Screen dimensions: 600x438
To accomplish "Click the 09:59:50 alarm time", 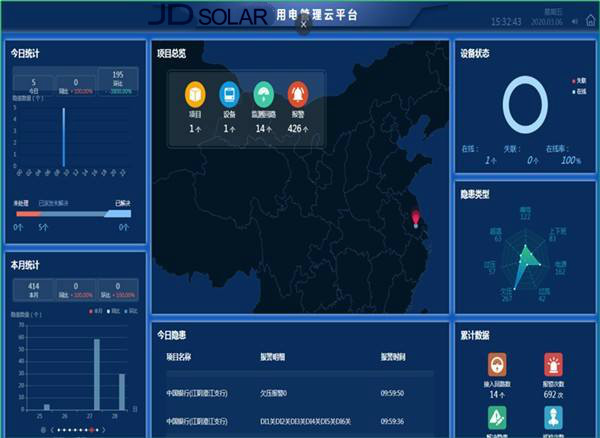I will pyautogui.click(x=392, y=393).
